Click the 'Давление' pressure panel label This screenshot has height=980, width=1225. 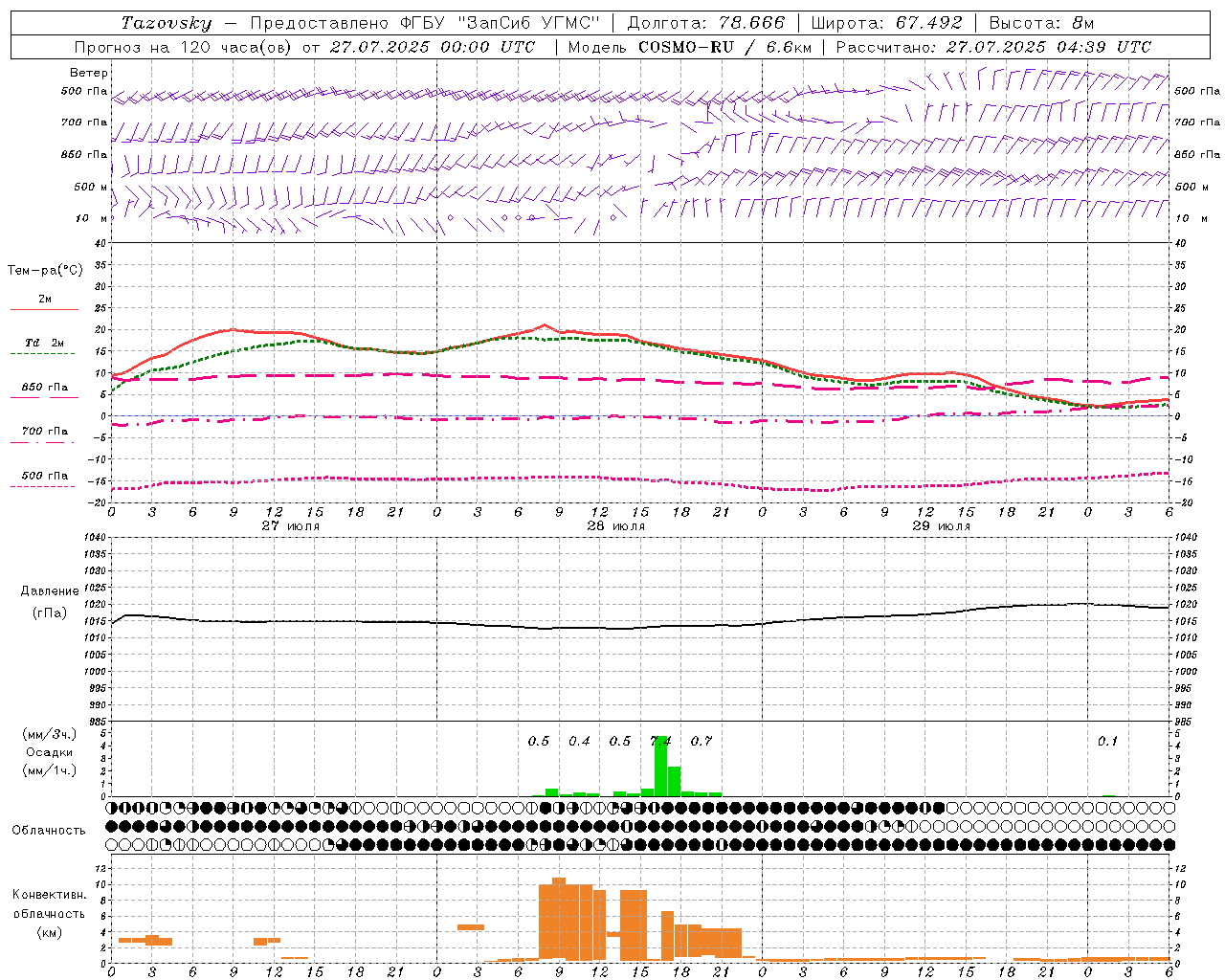[x=50, y=591]
